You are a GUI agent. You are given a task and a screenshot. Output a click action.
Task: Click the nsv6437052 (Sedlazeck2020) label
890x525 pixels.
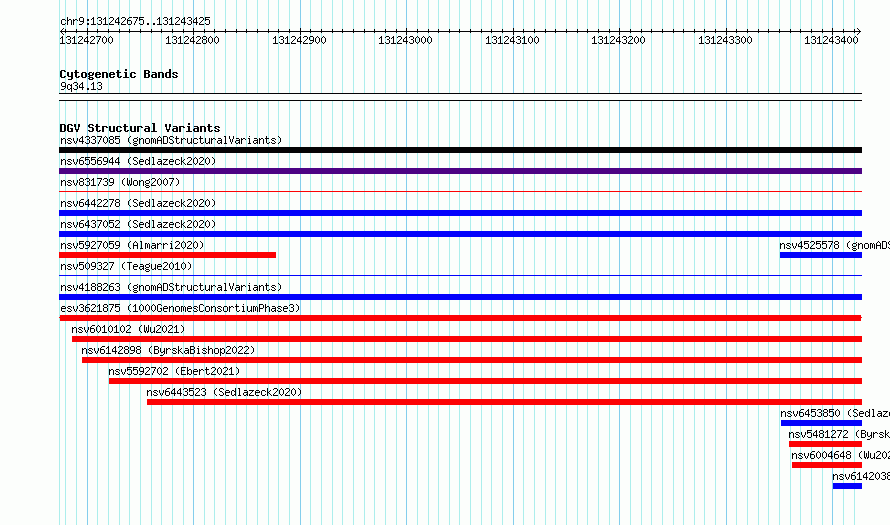pyautogui.click(x=138, y=224)
